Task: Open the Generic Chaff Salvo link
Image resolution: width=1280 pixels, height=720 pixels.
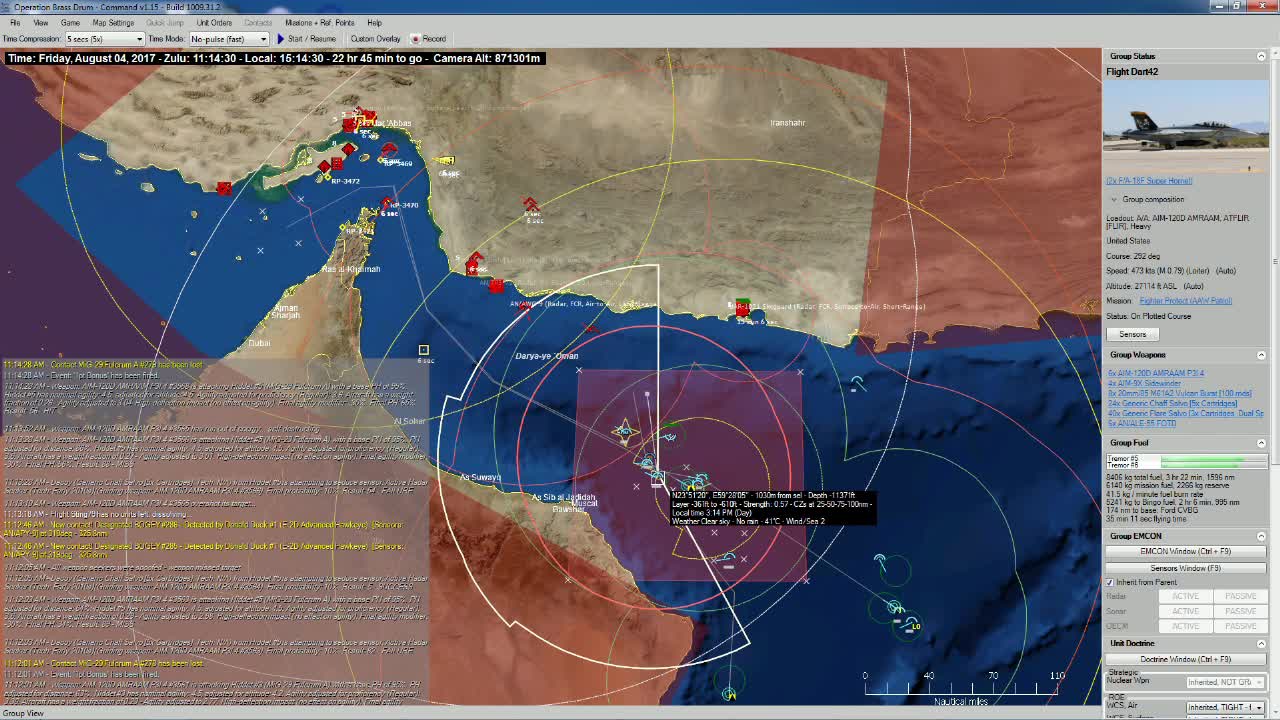Action: pos(1172,403)
